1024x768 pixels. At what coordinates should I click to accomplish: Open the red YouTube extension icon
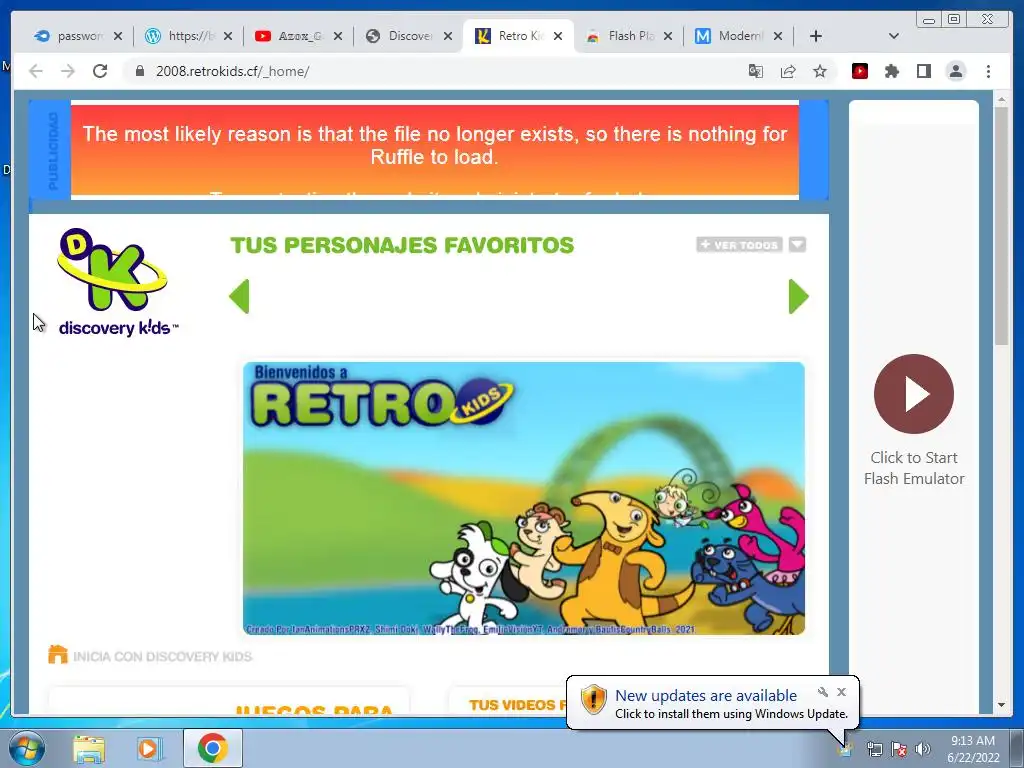point(860,71)
